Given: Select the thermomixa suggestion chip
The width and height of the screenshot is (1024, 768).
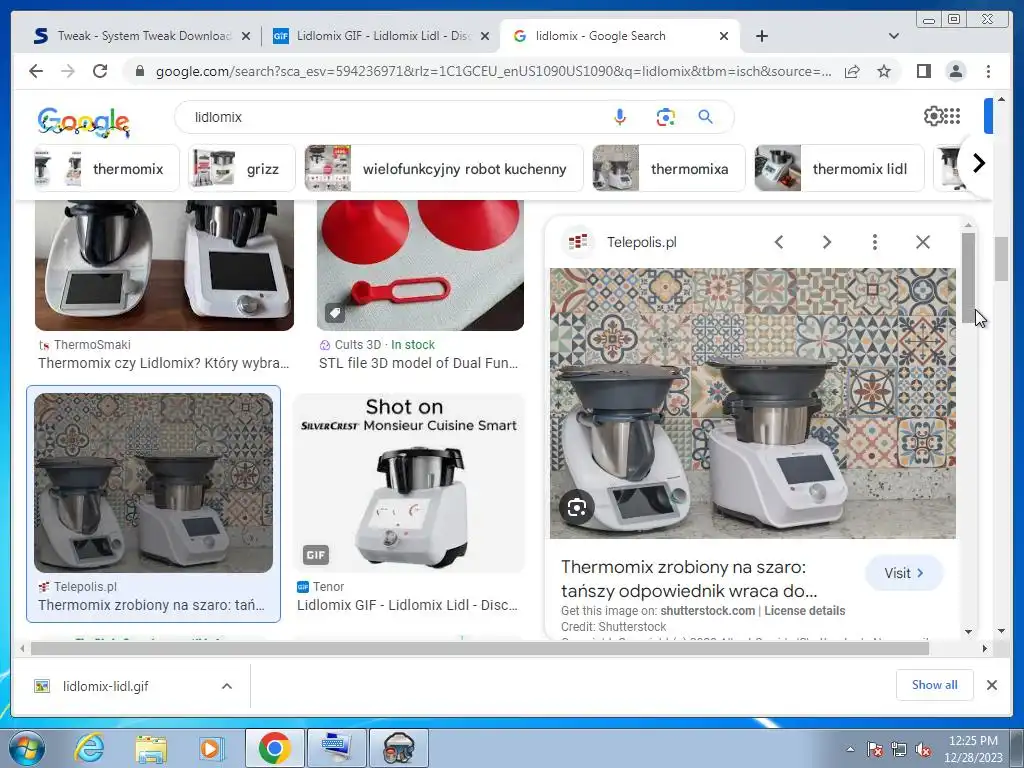Looking at the screenshot, I should 668,168.
